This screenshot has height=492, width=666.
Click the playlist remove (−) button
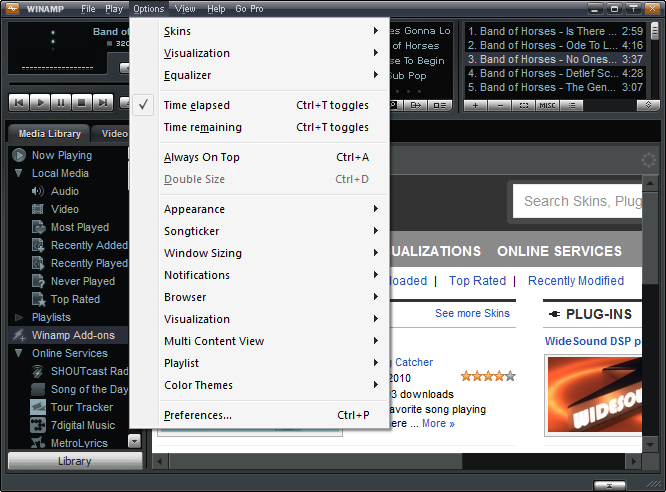point(500,105)
